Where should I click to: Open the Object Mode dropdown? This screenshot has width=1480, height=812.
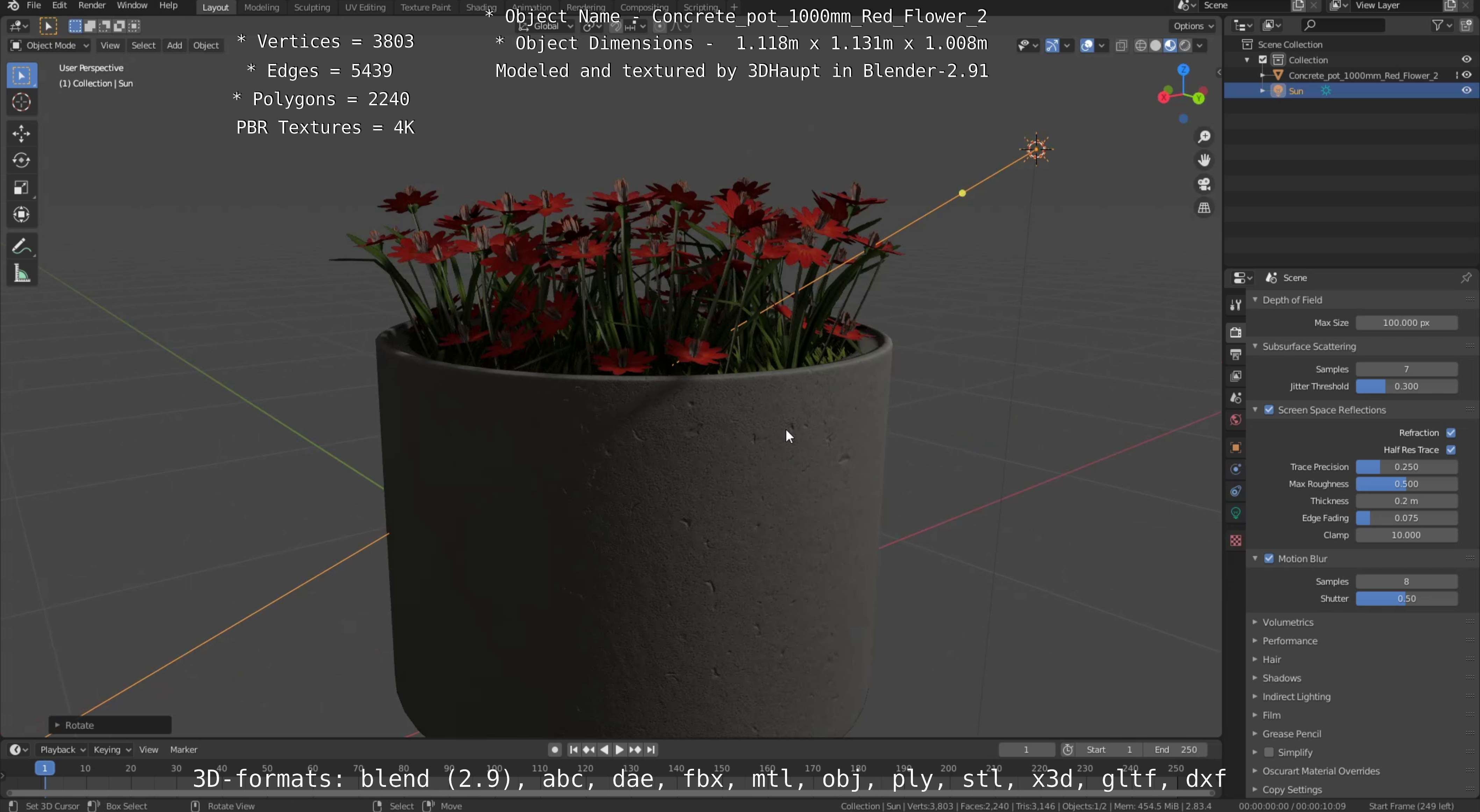(50, 45)
